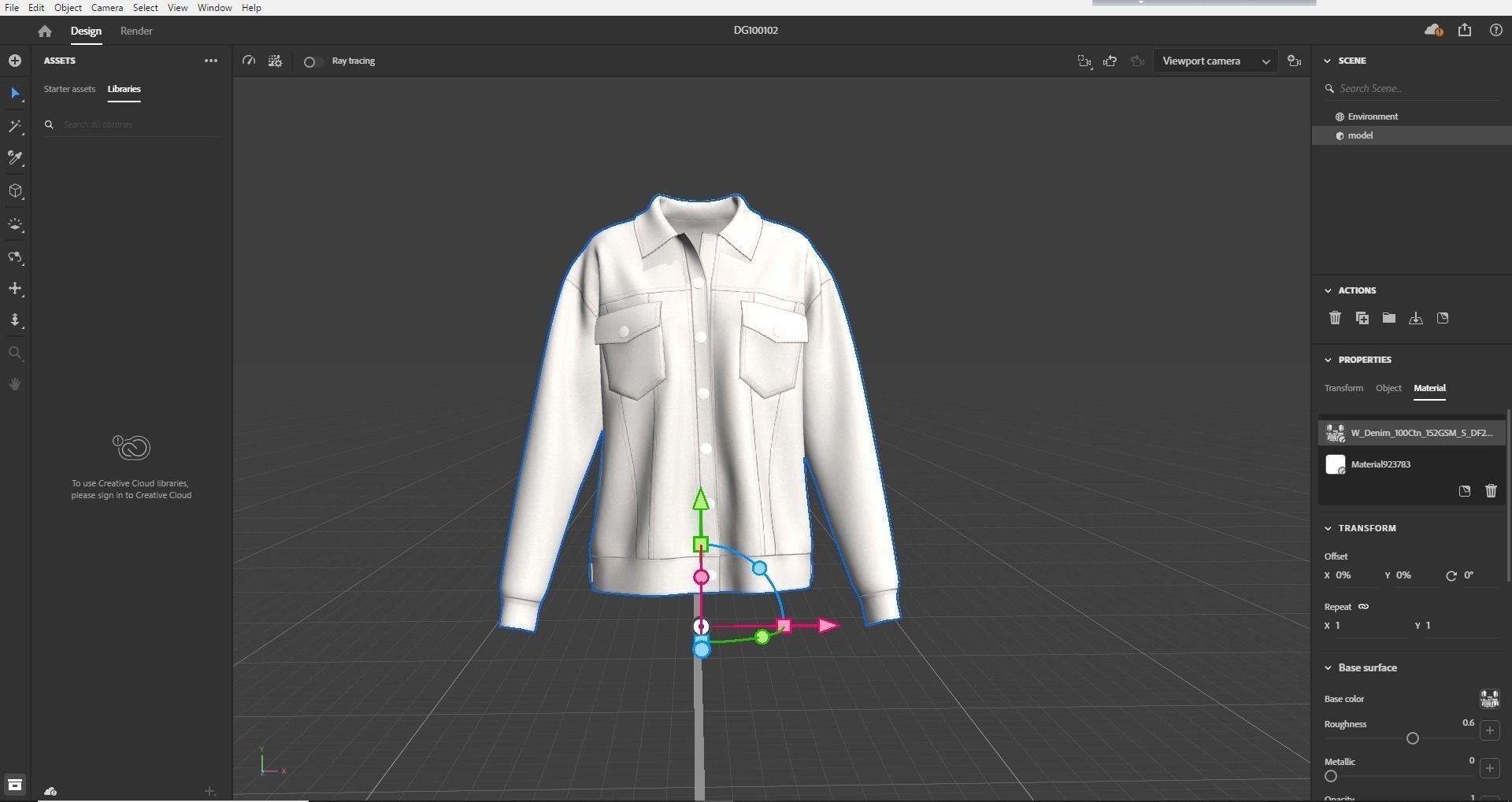
Task: Click the Search all libraries field
Action: pos(131,124)
